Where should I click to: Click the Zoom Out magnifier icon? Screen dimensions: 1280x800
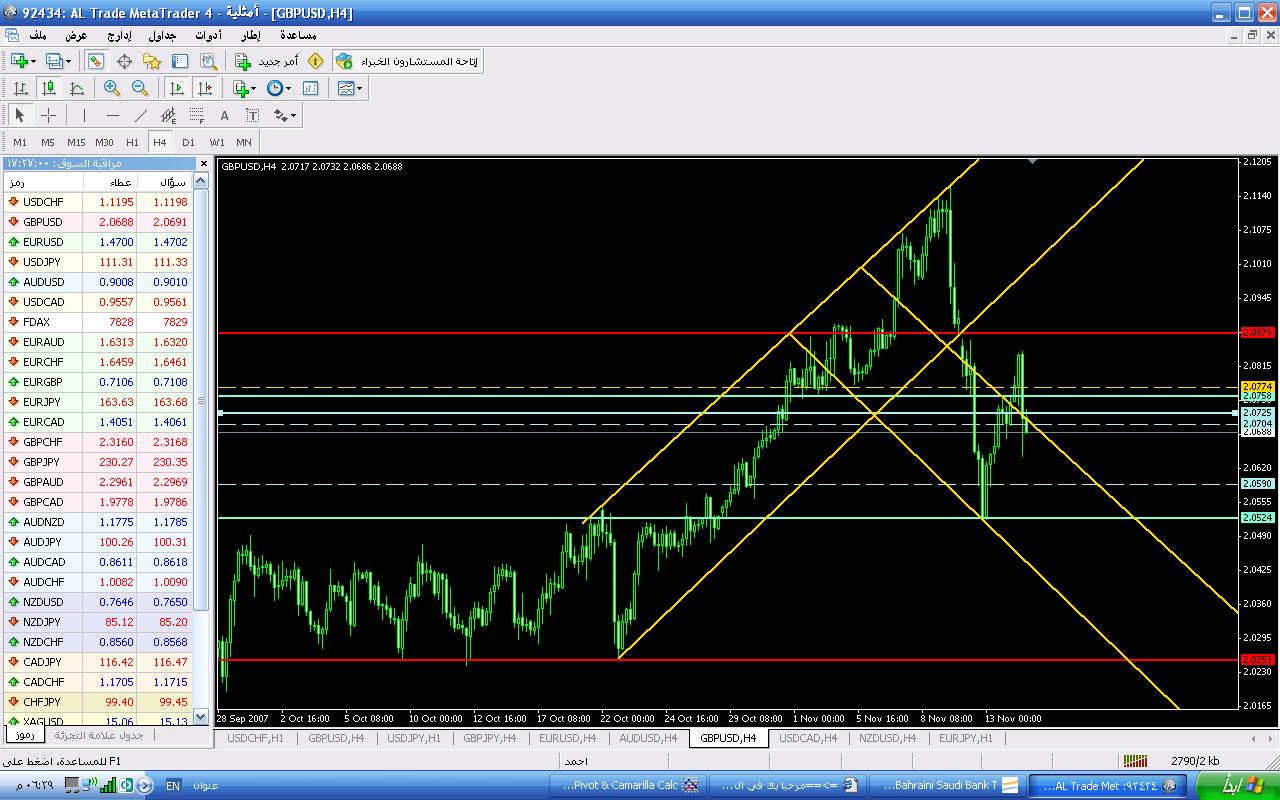click(140, 89)
